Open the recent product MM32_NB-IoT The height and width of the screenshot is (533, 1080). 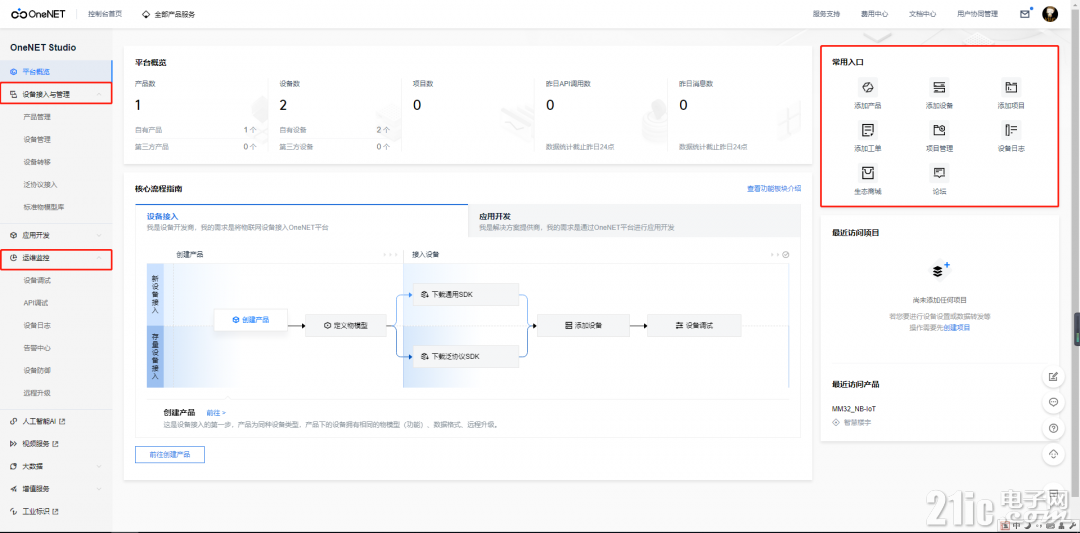(854, 408)
